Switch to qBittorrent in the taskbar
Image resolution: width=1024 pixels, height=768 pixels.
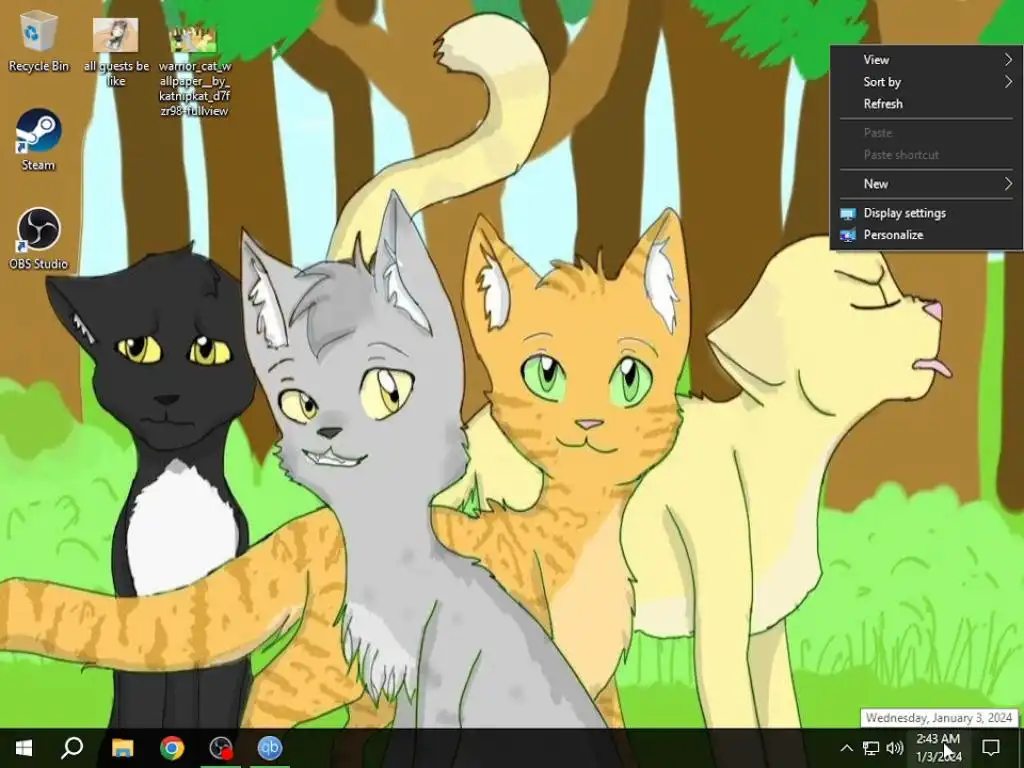coord(270,748)
